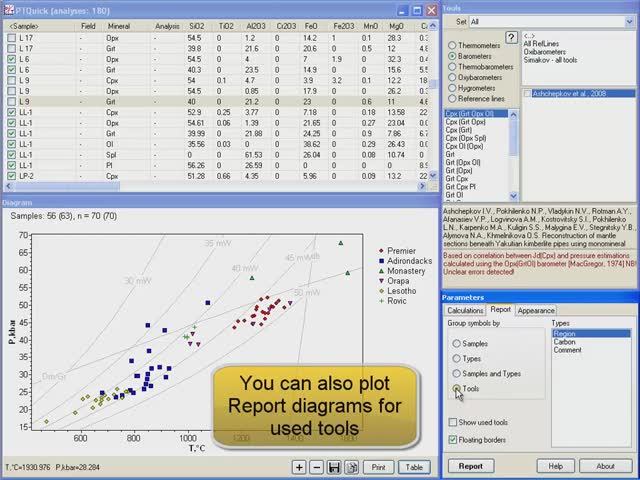640x480 pixels.
Task: Select All RefLines in the set list
Action: pyautogui.click(x=541, y=44)
